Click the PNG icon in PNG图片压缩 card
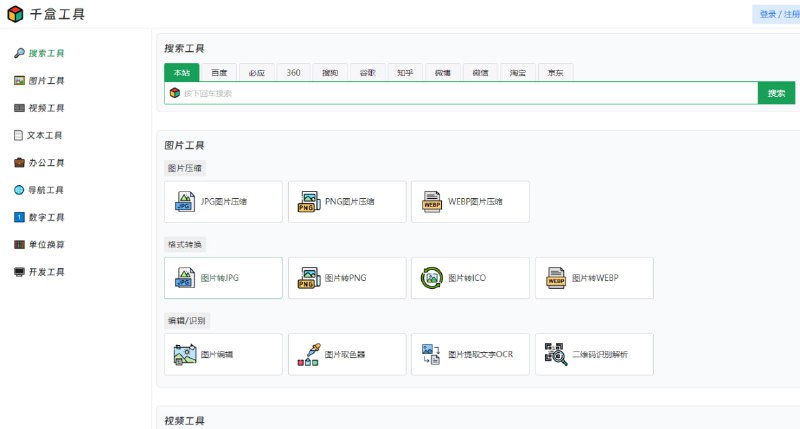The width and height of the screenshot is (800, 429). [x=309, y=201]
